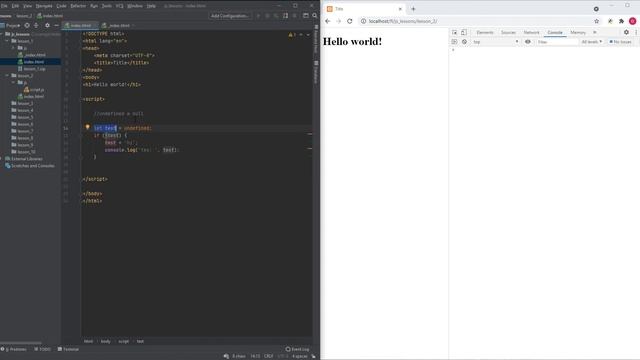The height and width of the screenshot is (360, 640).
Task: Switch to the DevTools Network tab
Action: click(531, 32)
